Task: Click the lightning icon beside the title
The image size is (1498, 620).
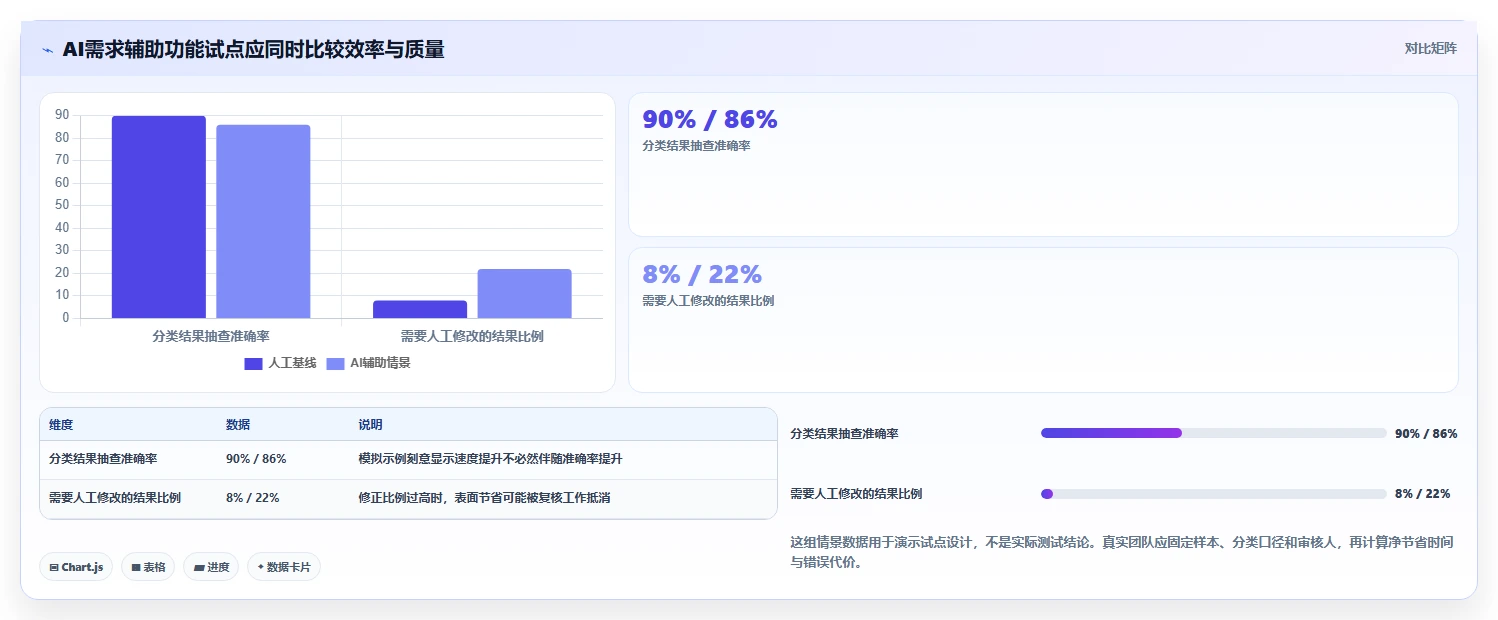Action: coord(48,50)
